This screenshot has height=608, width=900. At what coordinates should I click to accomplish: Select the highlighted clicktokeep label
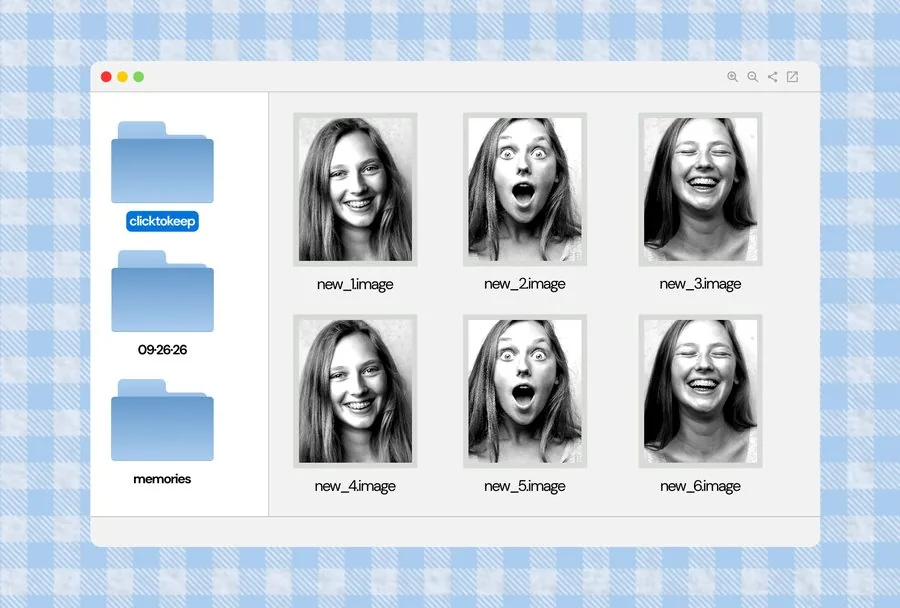click(x=162, y=221)
